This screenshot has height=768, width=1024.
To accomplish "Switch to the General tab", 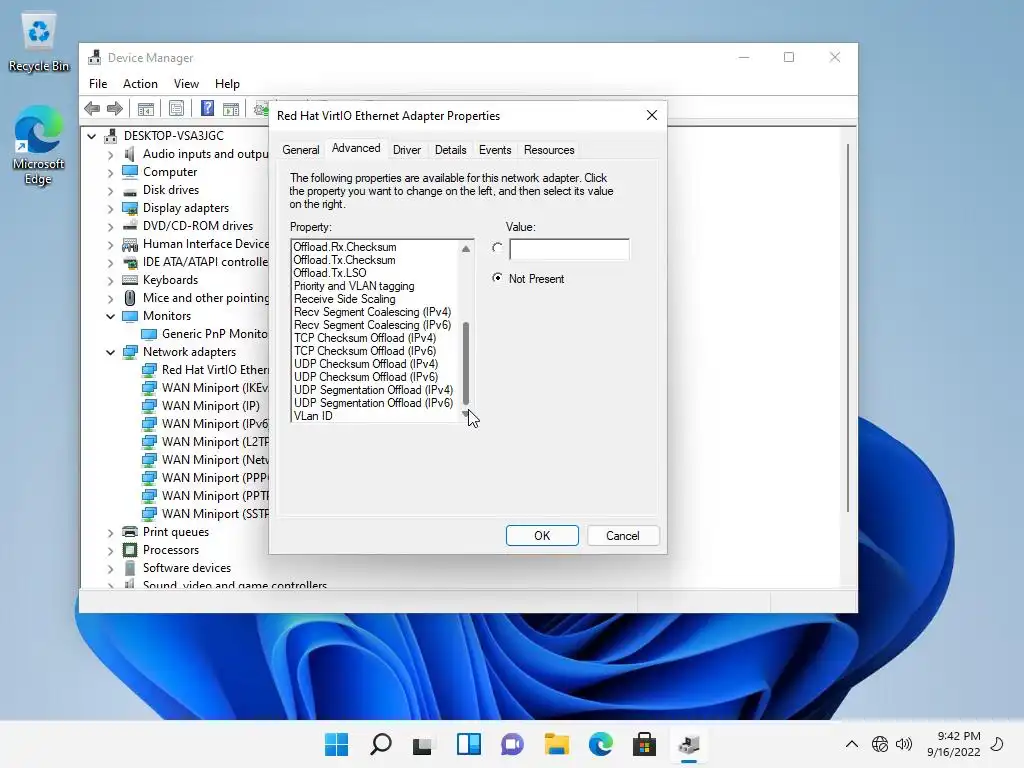I will 300,150.
